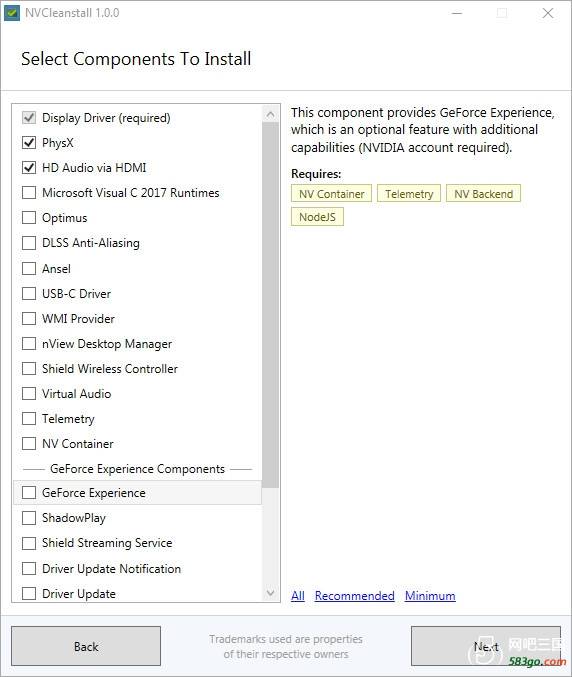572x677 pixels.
Task: Uncheck HD Audio via HDMI
Action: coord(29,168)
